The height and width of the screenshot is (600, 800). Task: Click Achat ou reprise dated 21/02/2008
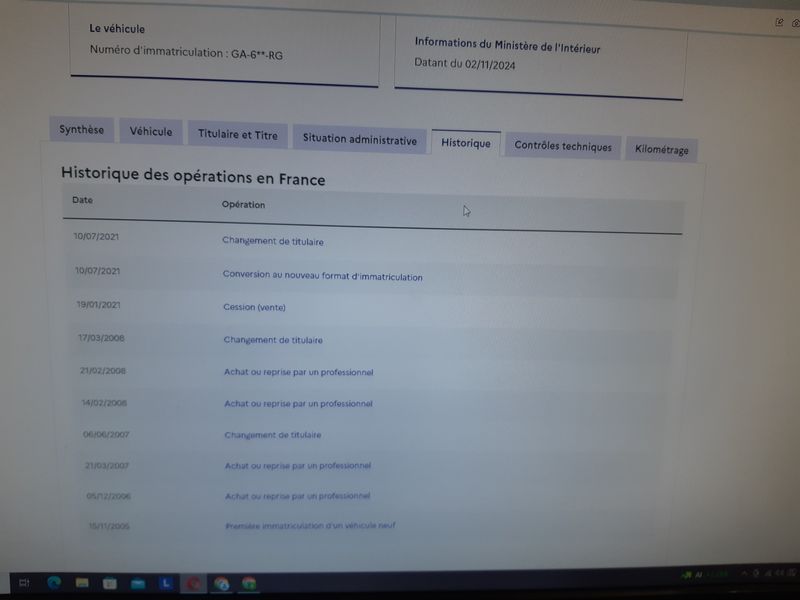tap(298, 372)
